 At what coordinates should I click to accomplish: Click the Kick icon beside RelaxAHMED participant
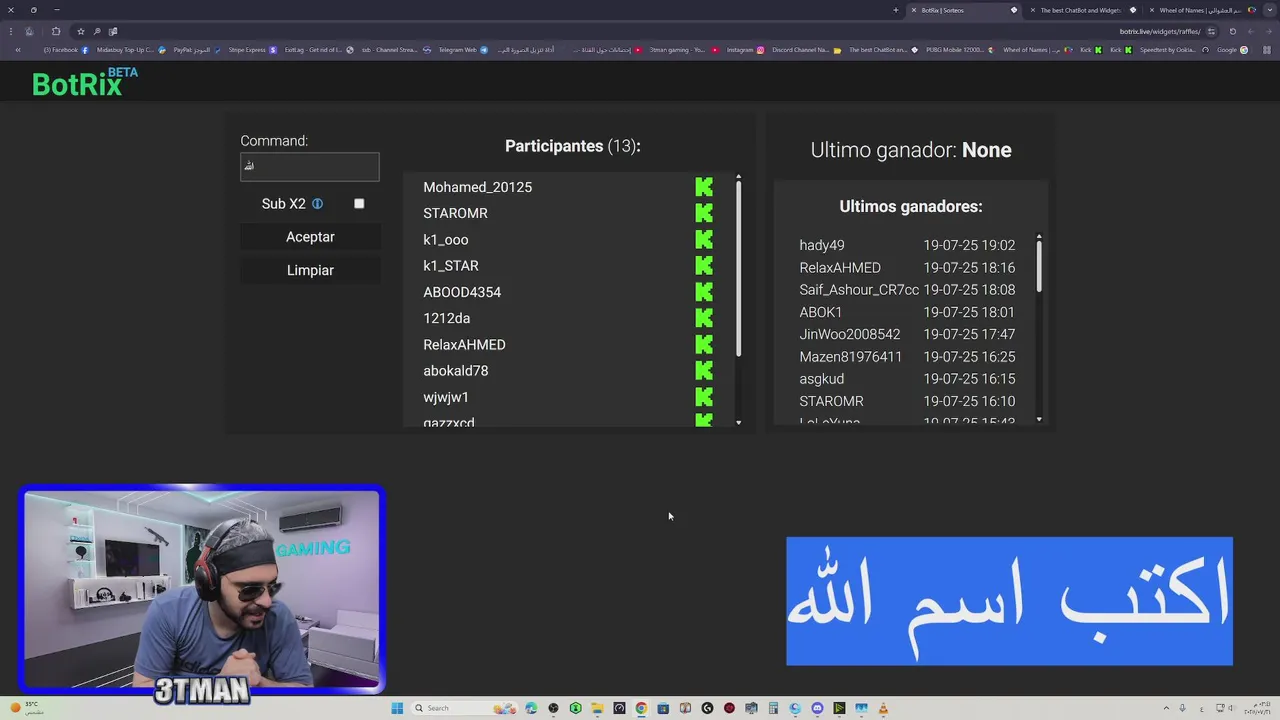pyautogui.click(x=704, y=345)
